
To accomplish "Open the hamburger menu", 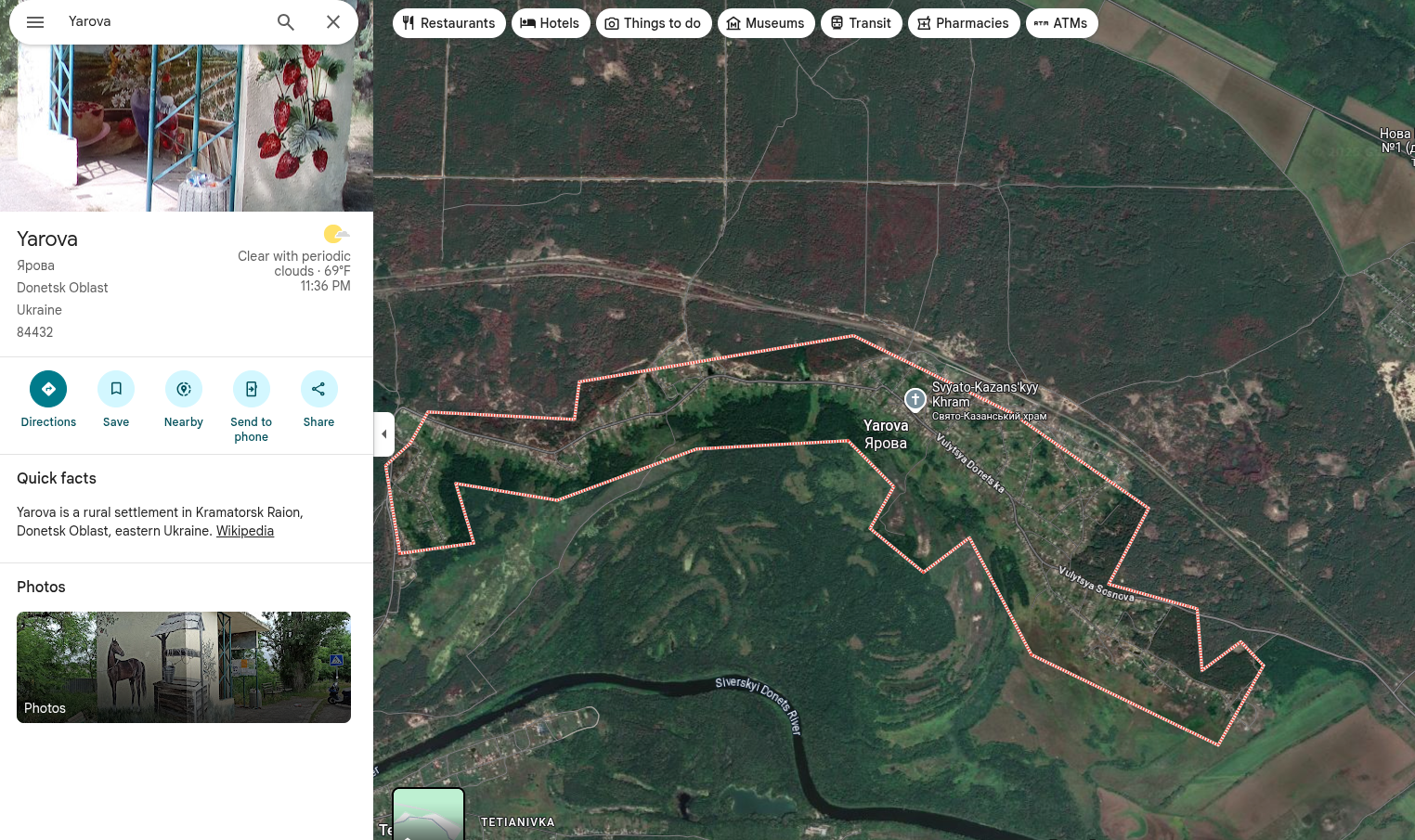I will [x=35, y=22].
